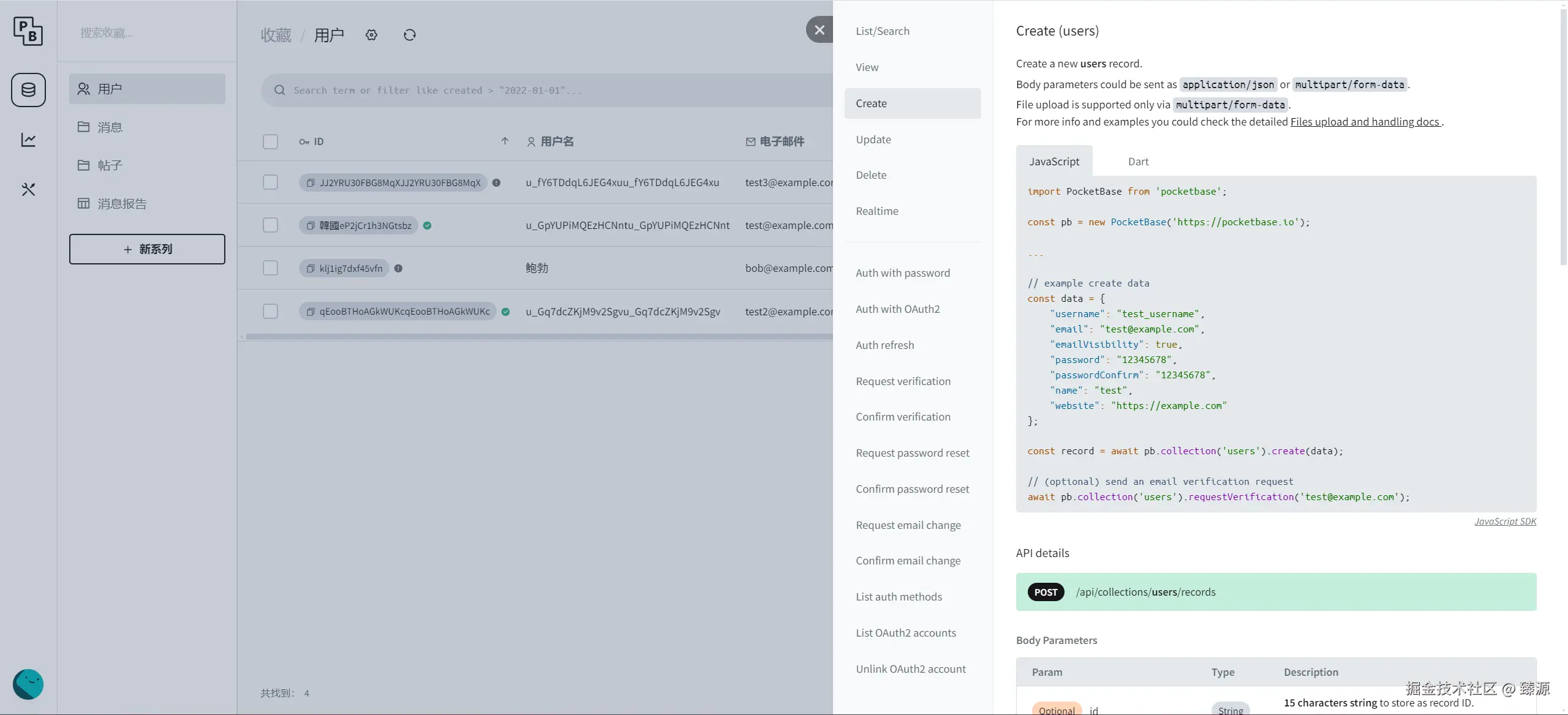Click the user avatar icon
The height and width of the screenshot is (715, 1568).
click(x=28, y=684)
